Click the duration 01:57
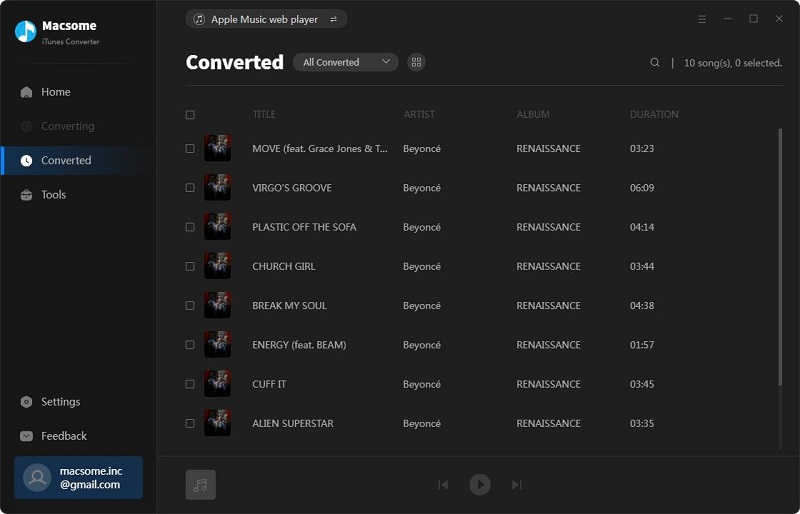 [642, 345]
